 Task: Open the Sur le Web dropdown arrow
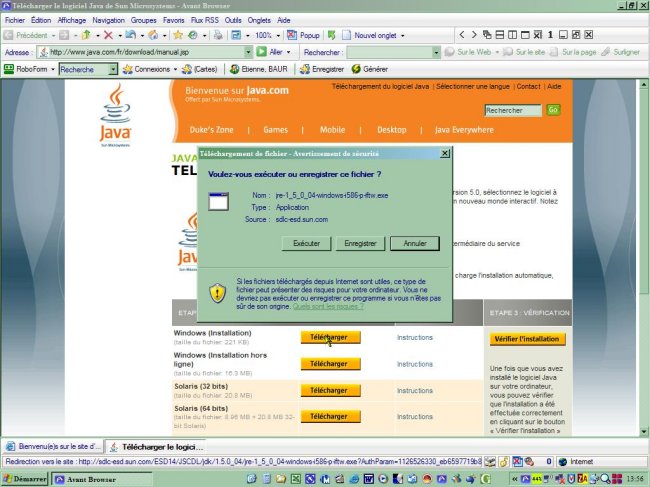point(497,52)
